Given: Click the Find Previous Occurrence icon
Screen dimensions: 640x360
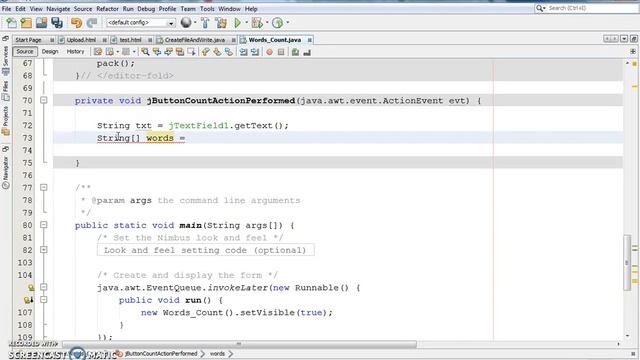Looking at the screenshot, I should pyautogui.click(x=157, y=52).
